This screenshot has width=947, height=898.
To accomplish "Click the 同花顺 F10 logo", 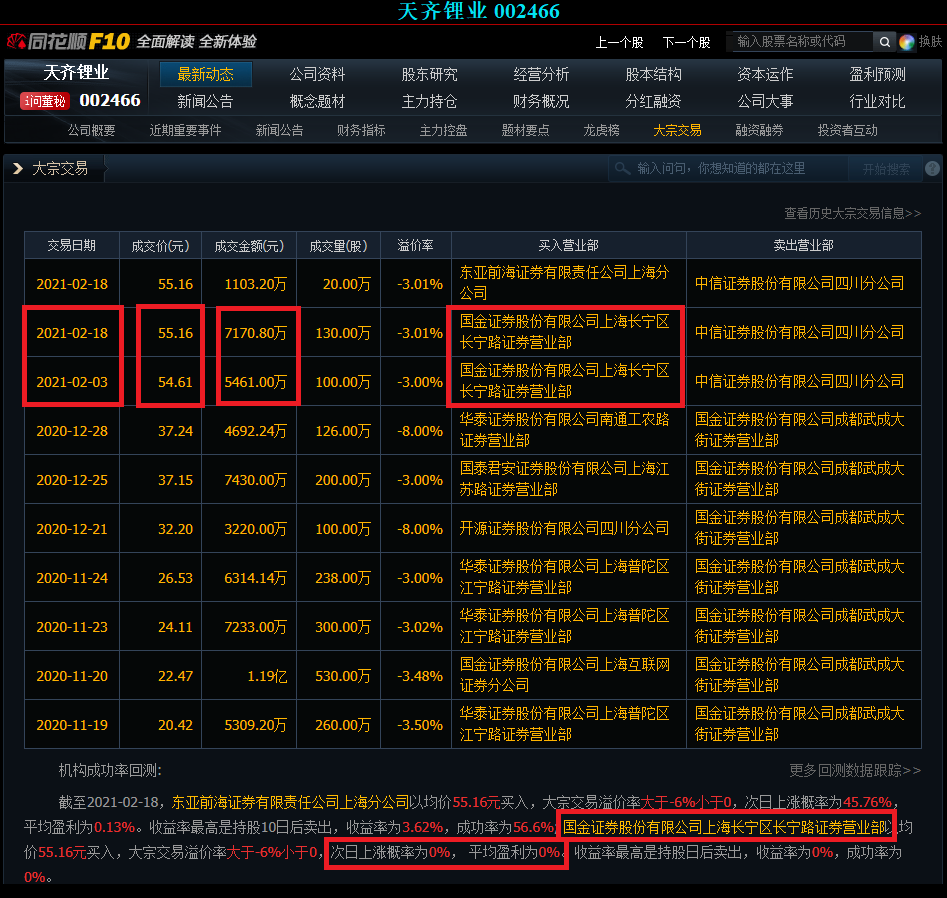I will 69,41.
